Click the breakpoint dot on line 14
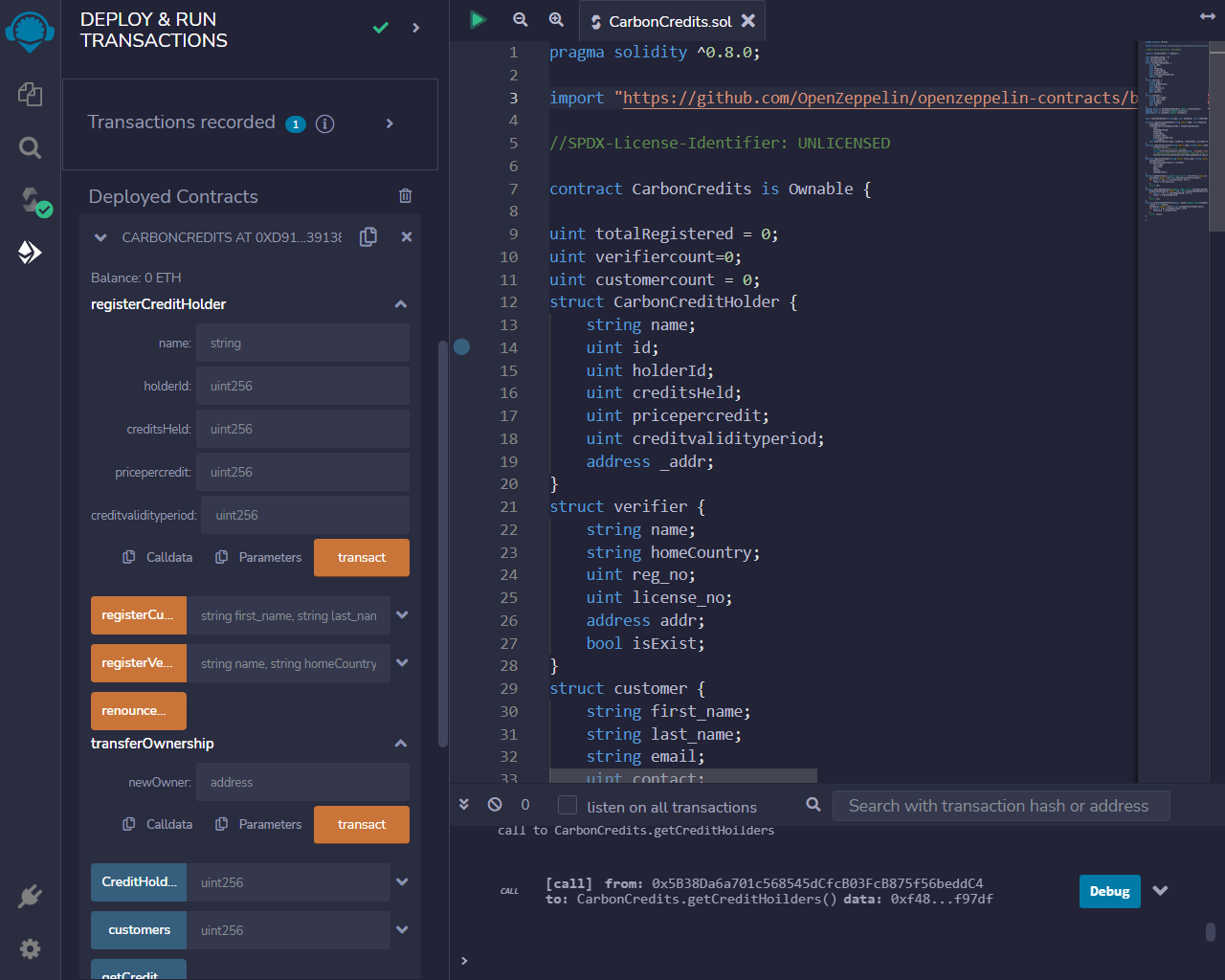This screenshot has width=1225, height=980. pos(461,346)
